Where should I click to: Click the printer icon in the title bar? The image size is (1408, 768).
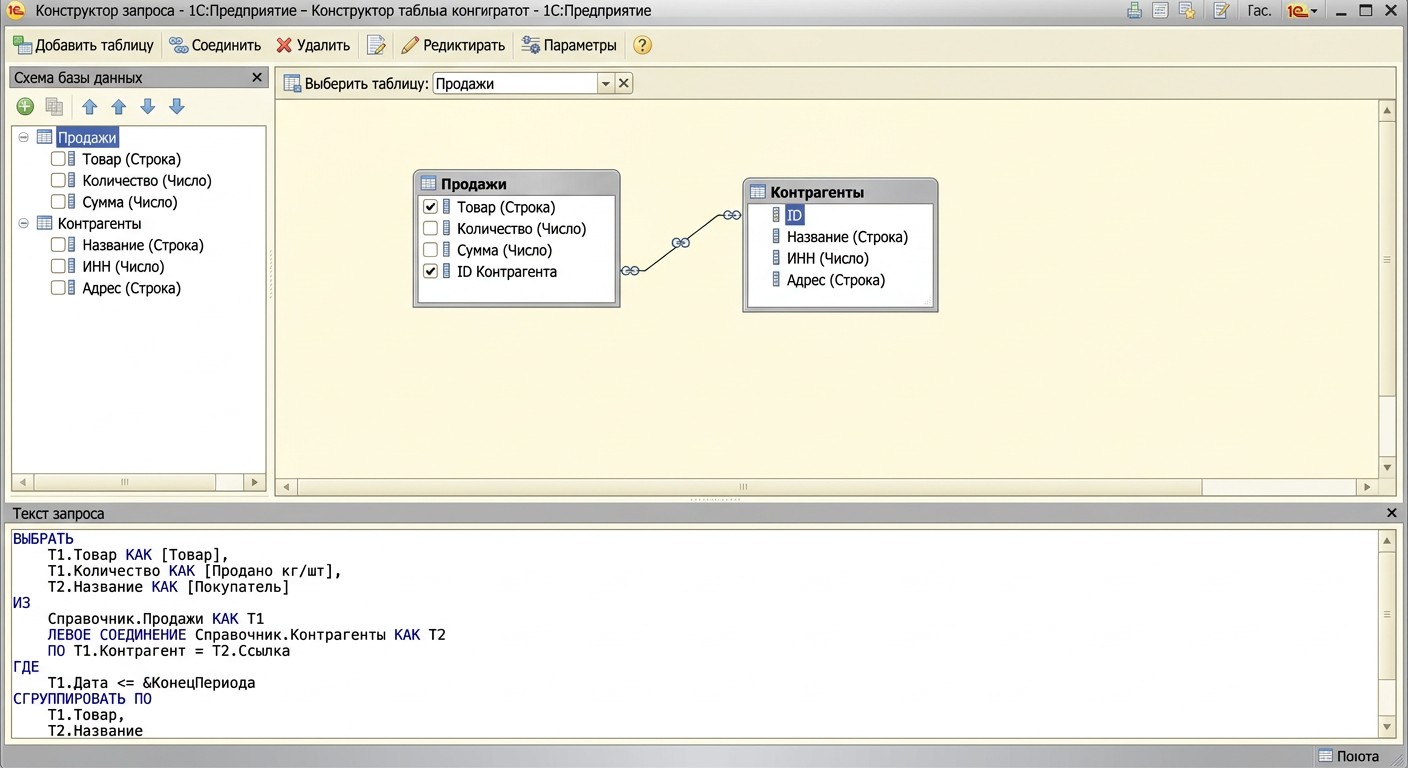pyautogui.click(x=1134, y=11)
